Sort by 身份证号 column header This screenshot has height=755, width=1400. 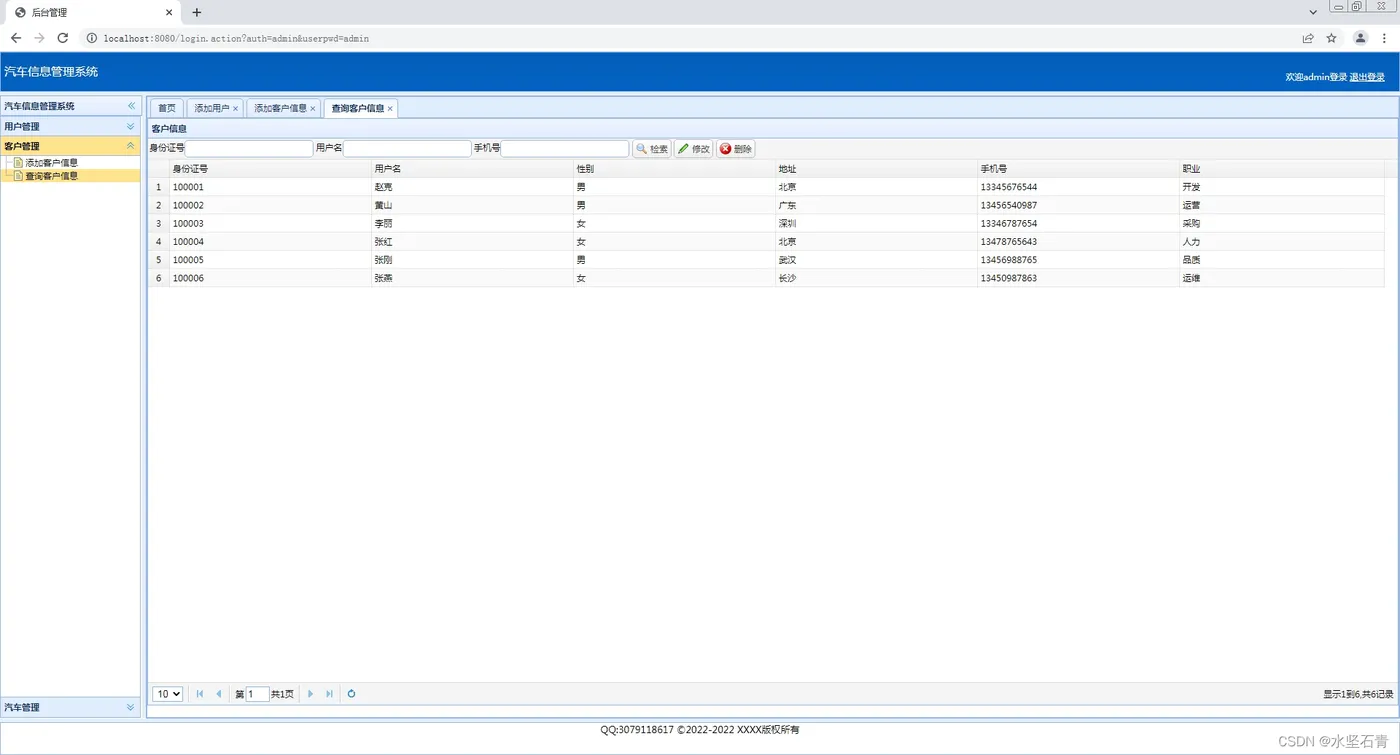coord(270,169)
